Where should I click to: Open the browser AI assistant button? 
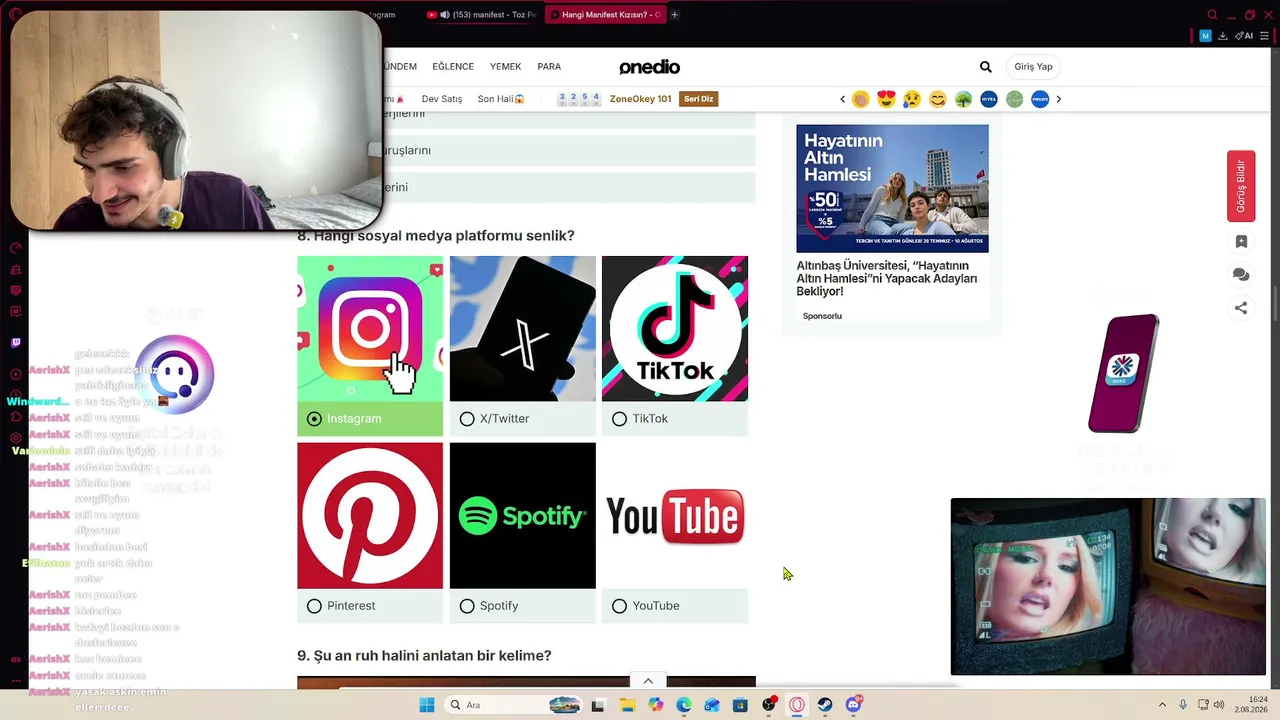click(1245, 36)
